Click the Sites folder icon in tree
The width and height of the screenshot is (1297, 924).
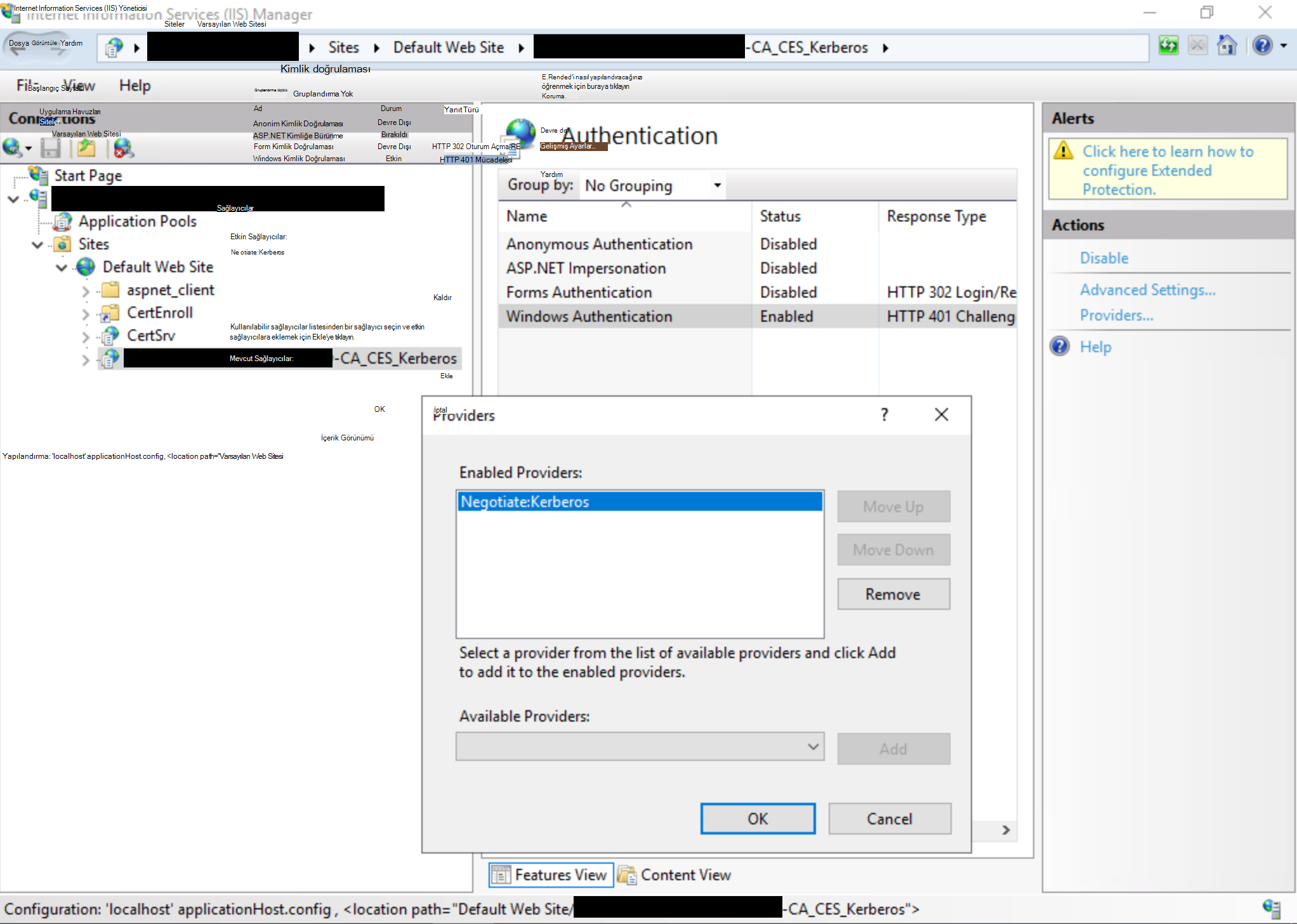click(x=62, y=244)
